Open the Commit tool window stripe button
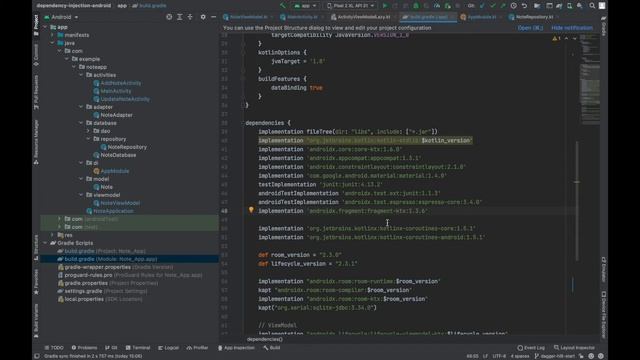This screenshot has height=360, width=640. coord(36,55)
